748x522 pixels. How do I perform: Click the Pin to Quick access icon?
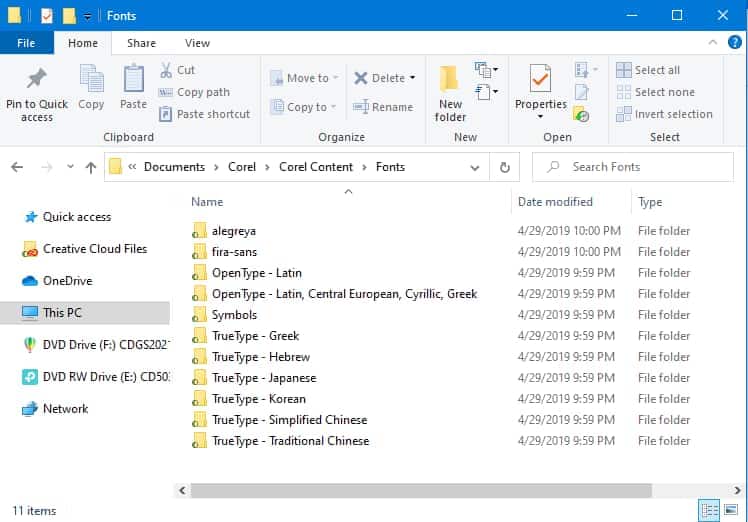(37, 79)
